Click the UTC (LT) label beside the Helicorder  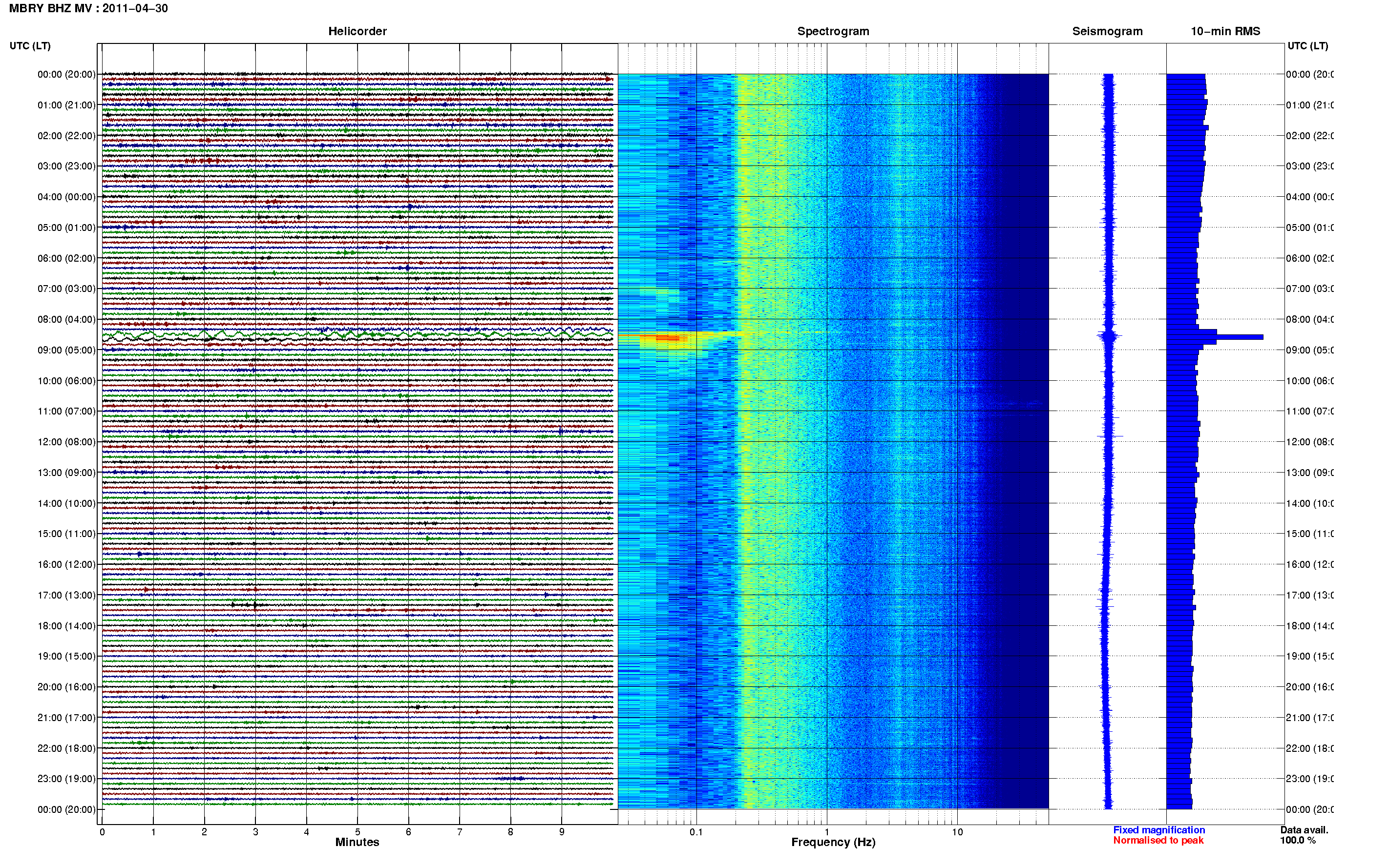click(x=30, y=46)
